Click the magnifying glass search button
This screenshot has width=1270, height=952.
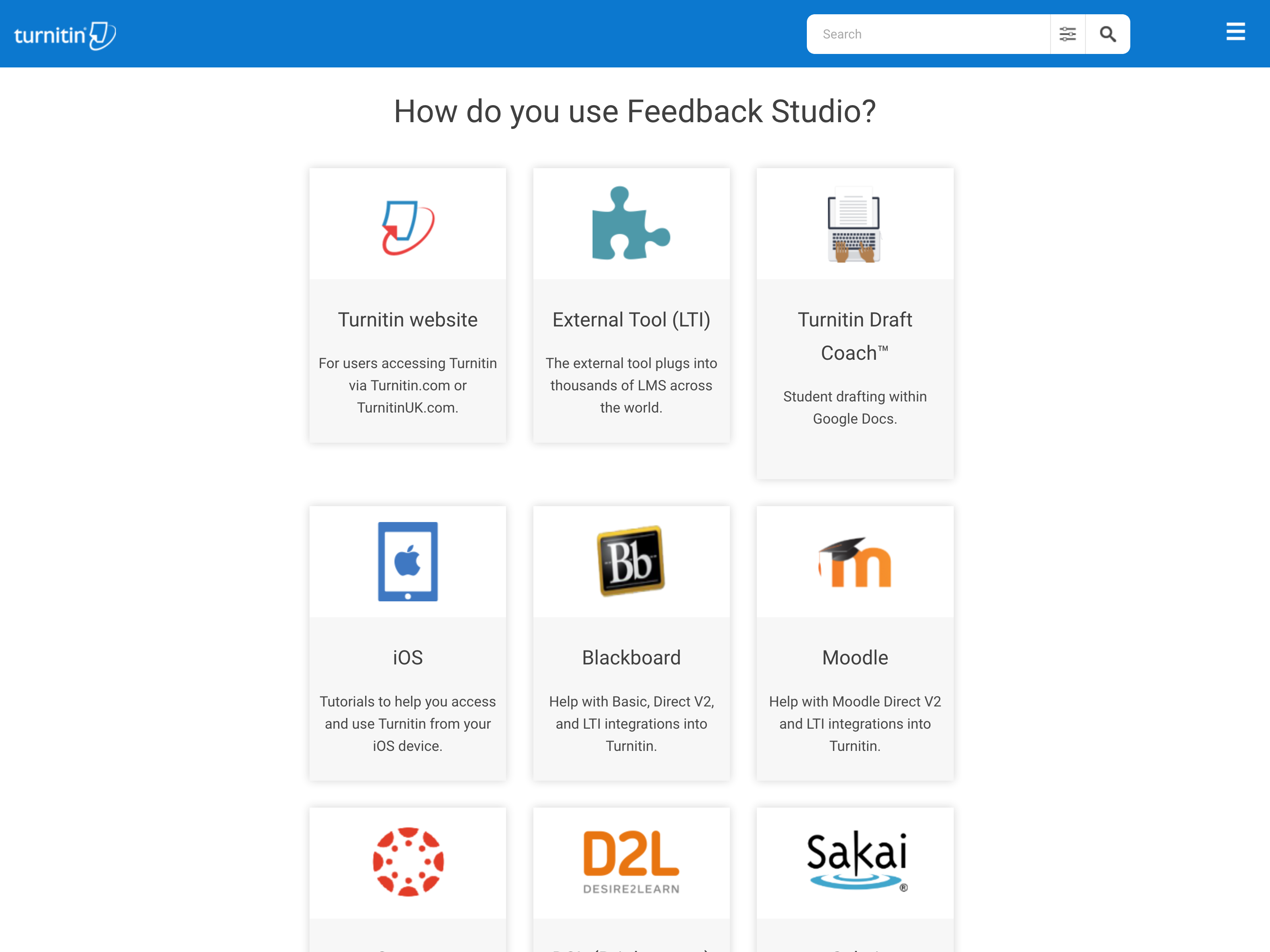1108,35
